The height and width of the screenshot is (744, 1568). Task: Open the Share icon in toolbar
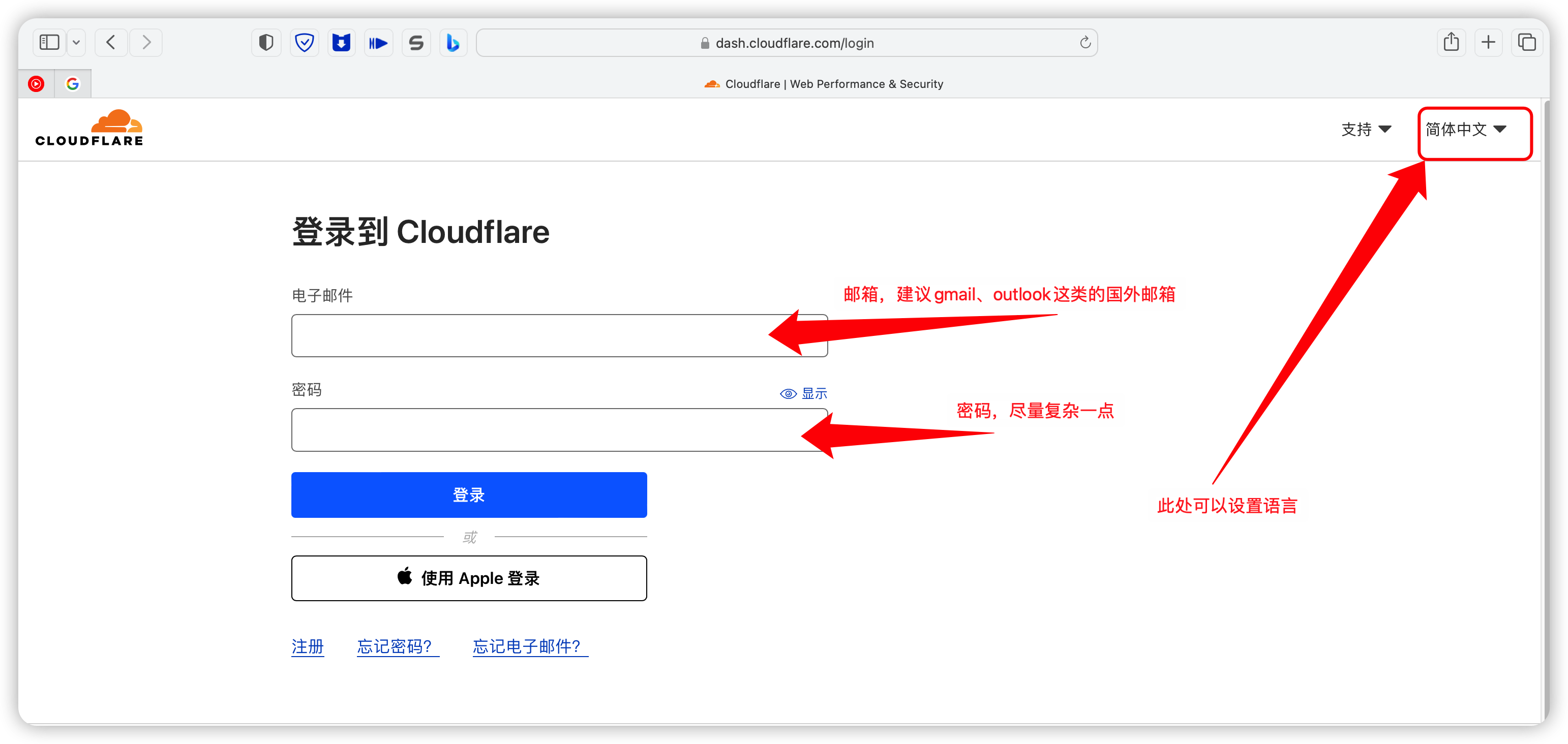[x=1451, y=42]
